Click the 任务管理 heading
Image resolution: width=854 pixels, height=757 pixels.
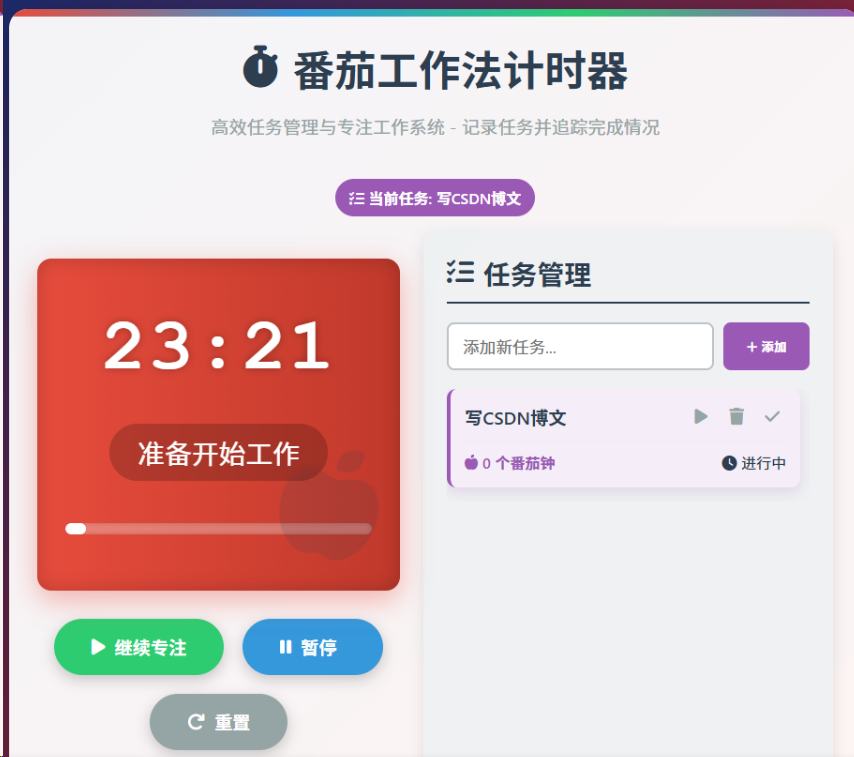tap(537, 274)
